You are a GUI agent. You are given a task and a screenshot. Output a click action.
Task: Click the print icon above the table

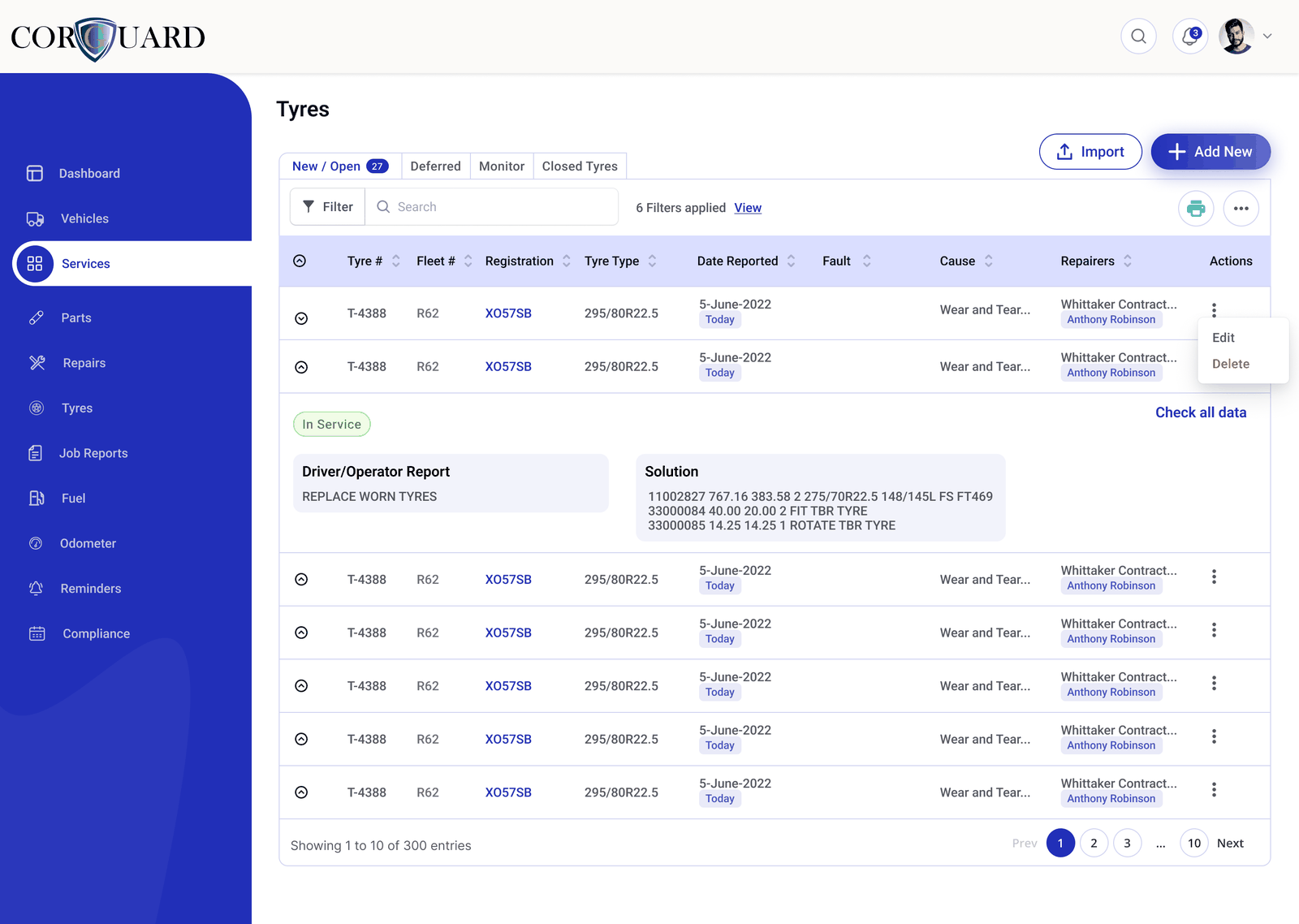click(1196, 209)
